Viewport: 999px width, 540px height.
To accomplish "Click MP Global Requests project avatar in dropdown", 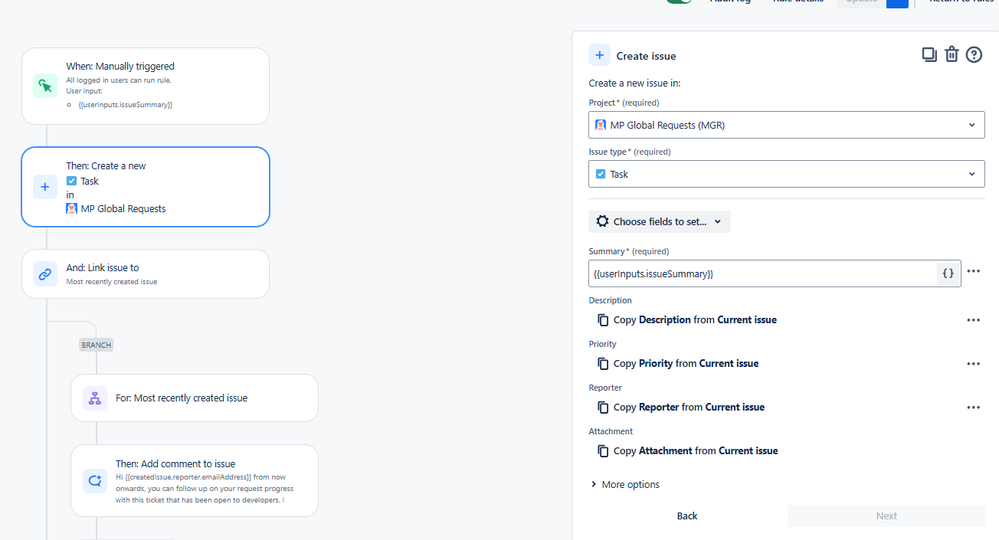I will pyautogui.click(x=600, y=125).
